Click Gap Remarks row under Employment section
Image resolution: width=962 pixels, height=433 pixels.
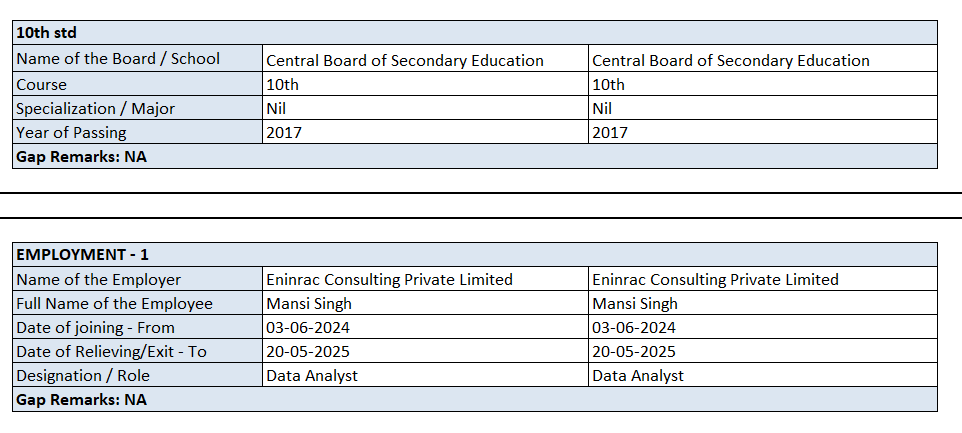coord(82,399)
